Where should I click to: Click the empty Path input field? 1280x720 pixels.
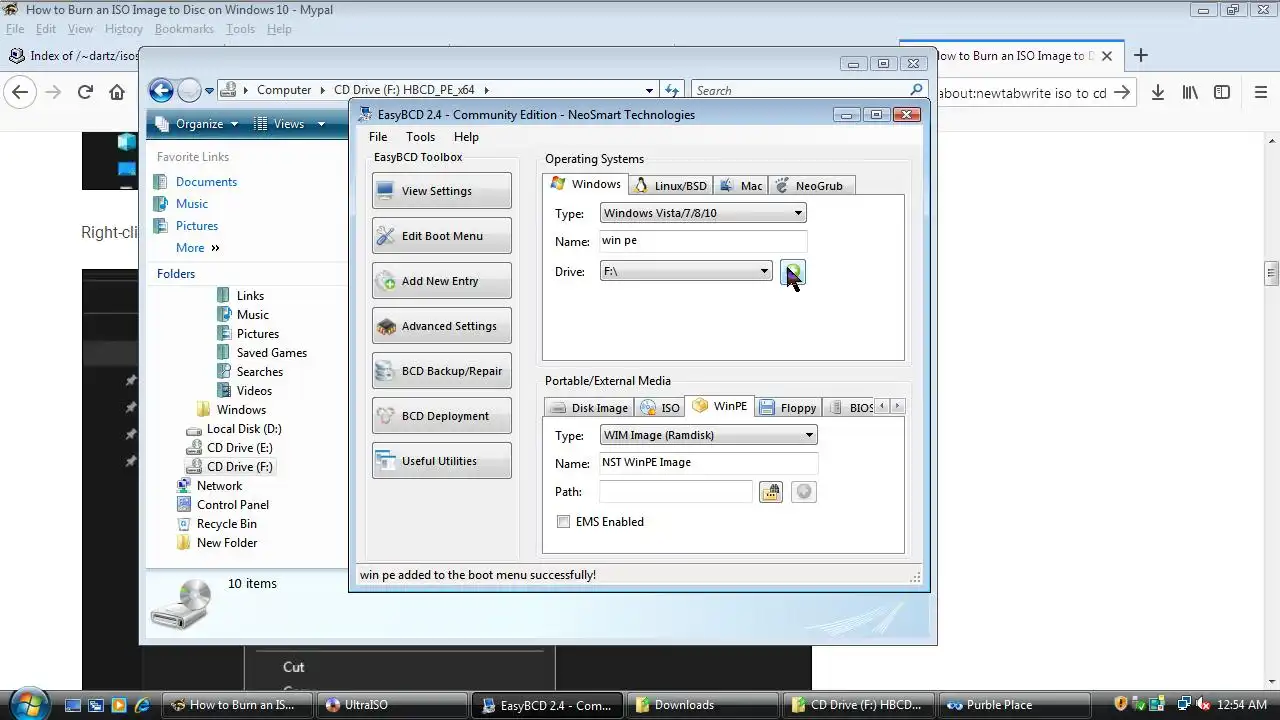[x=675, y=492]
